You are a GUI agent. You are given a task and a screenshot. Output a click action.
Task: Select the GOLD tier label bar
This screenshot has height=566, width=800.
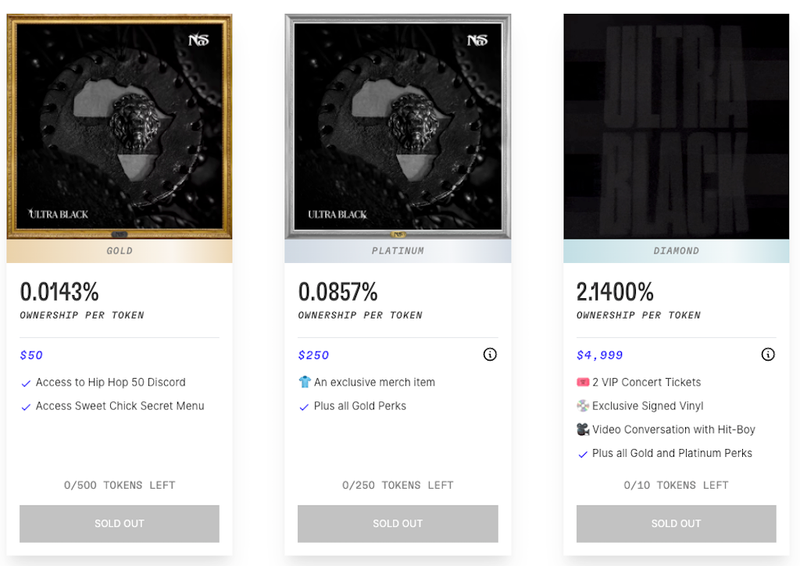(x=119, y=251)
